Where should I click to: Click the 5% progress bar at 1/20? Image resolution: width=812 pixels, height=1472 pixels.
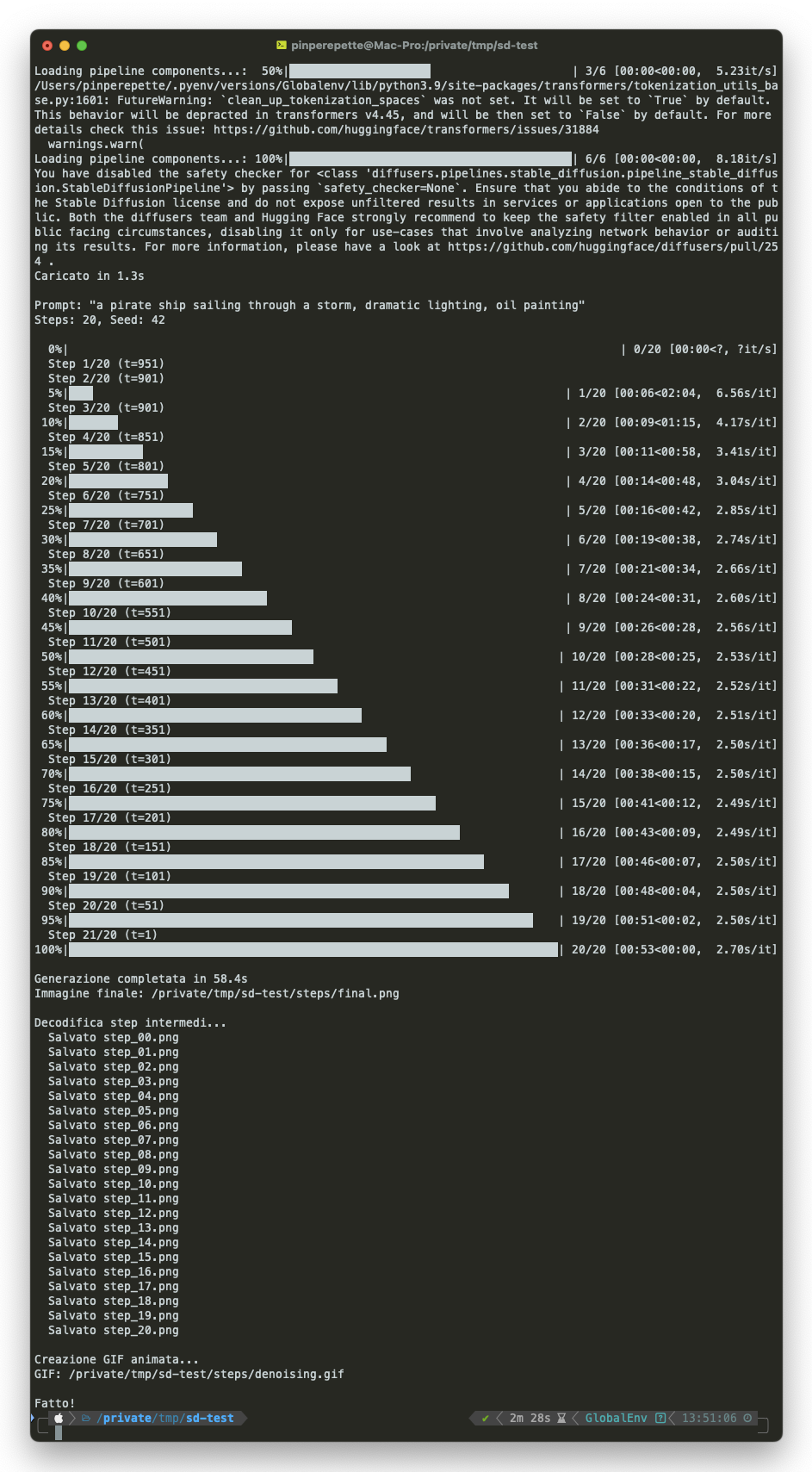[x=81, y=393]
